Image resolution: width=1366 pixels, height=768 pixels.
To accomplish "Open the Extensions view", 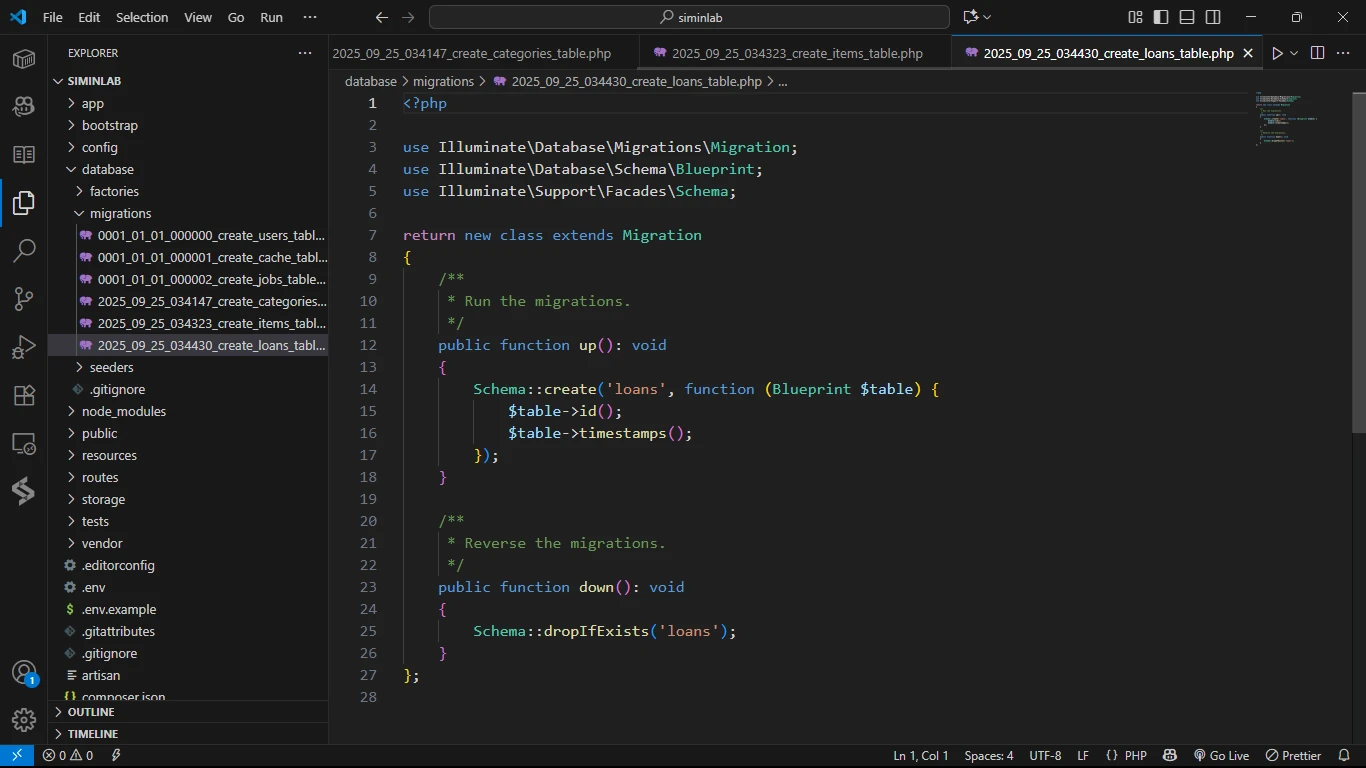I will click(24, 395).
